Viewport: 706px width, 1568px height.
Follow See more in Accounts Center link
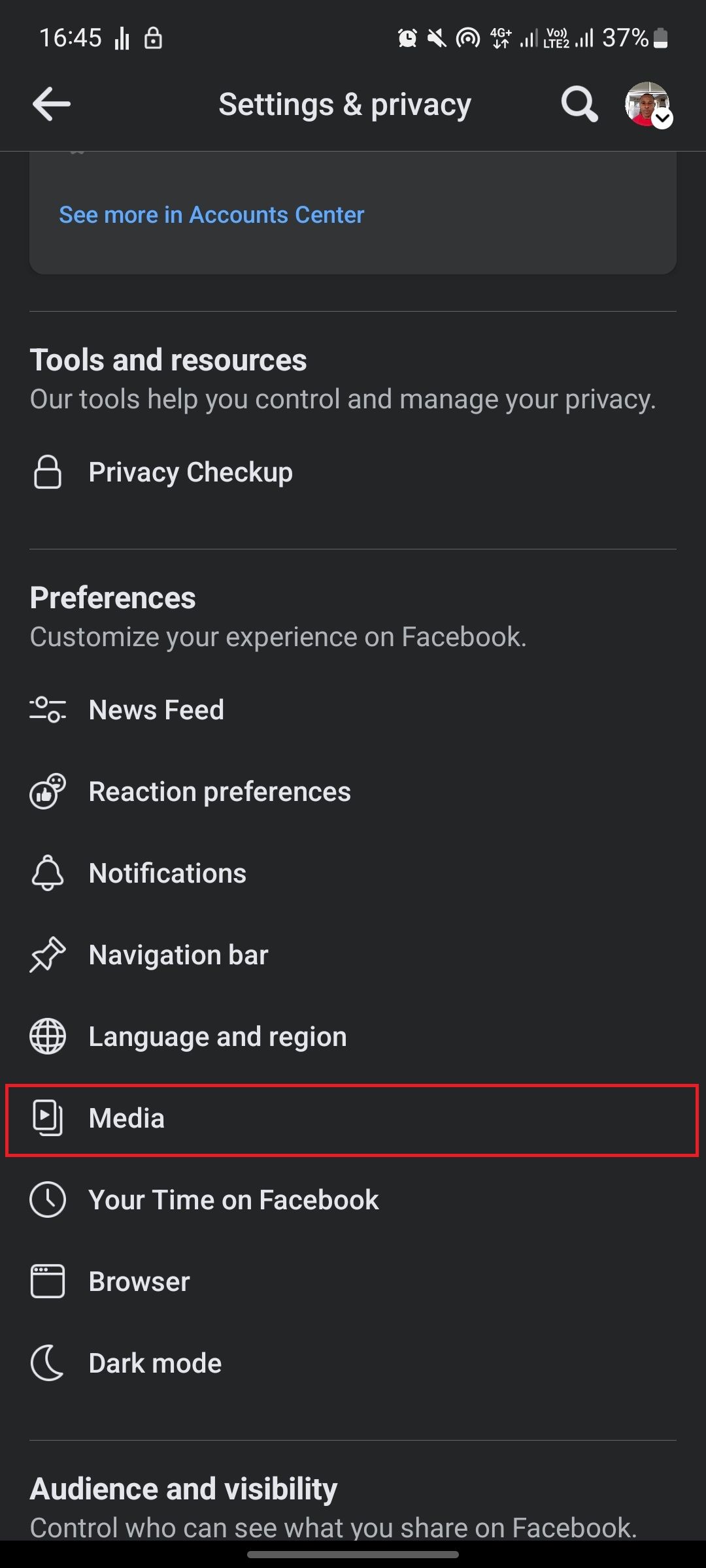pos(211,215)
